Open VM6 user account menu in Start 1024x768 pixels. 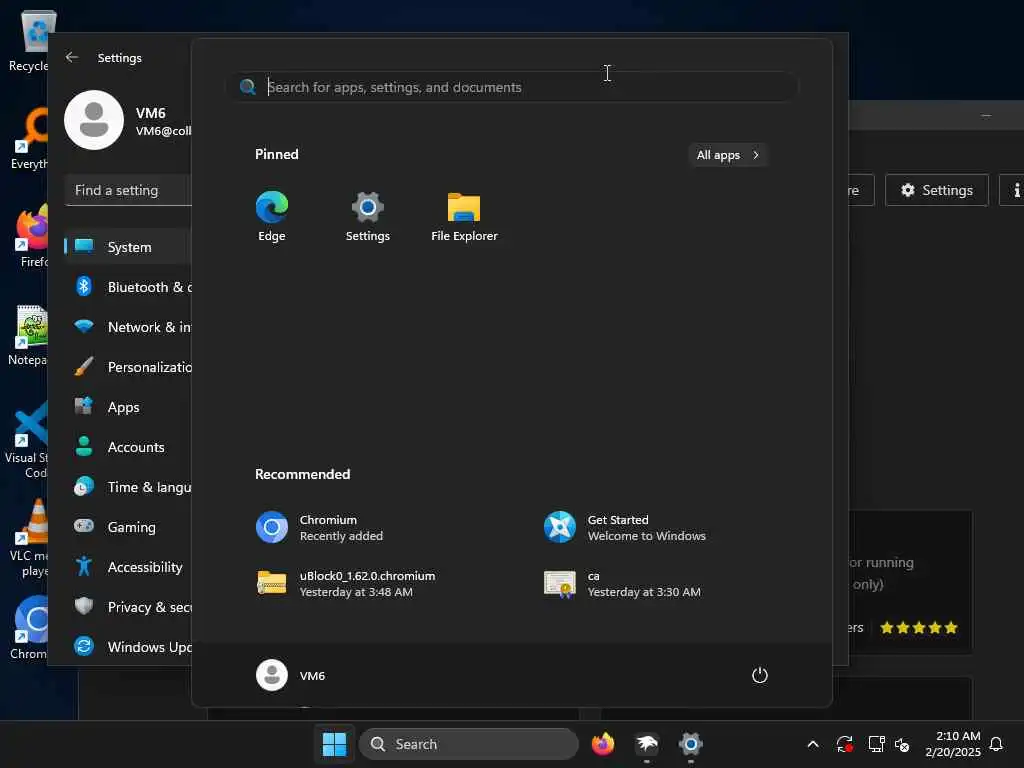(291, 675)
